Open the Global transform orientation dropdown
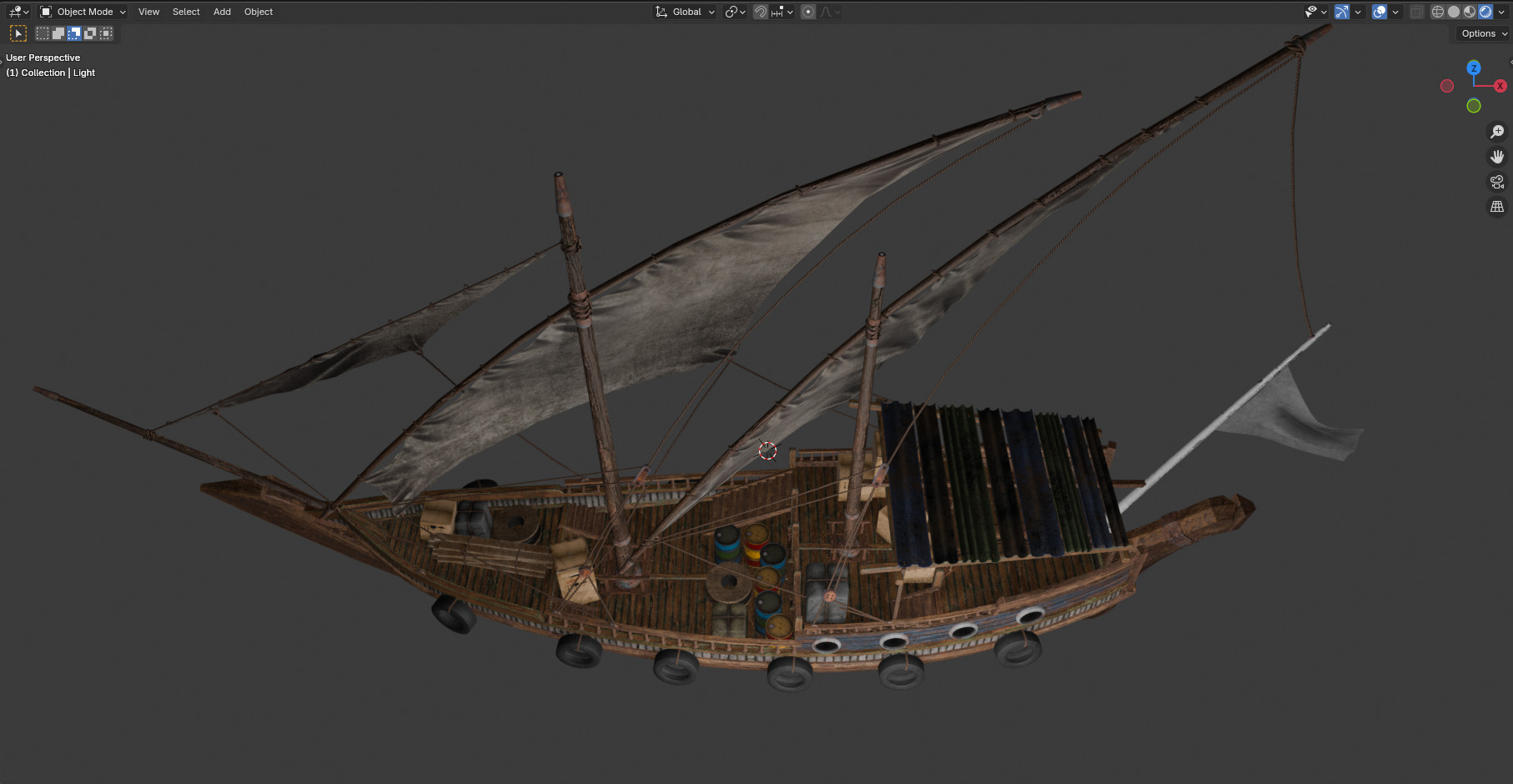The height and width of the screenshot is (784, 1513). tap(685, 12)
